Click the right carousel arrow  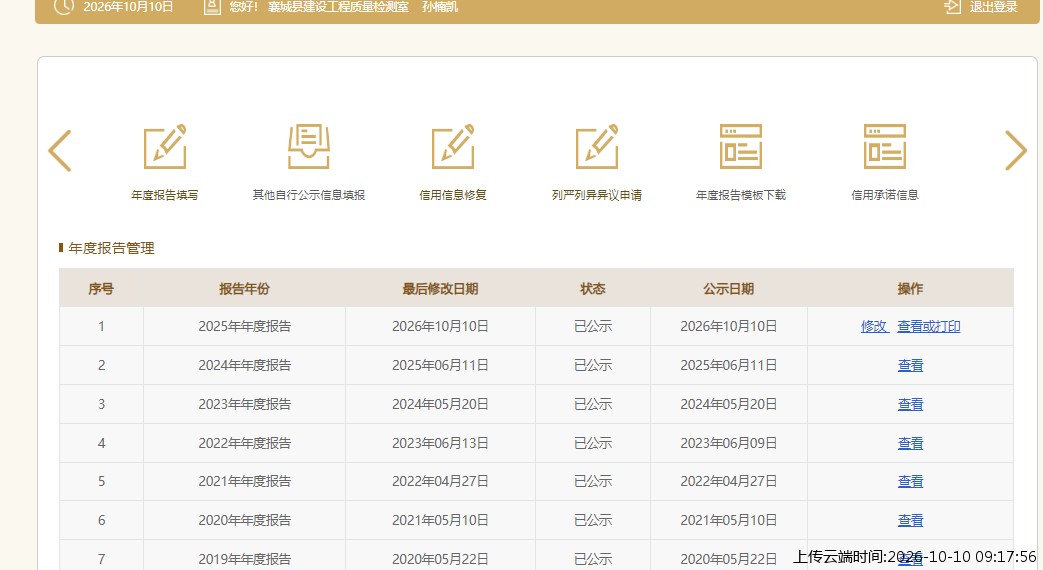pyautogui.click(x=1016, y=150)
